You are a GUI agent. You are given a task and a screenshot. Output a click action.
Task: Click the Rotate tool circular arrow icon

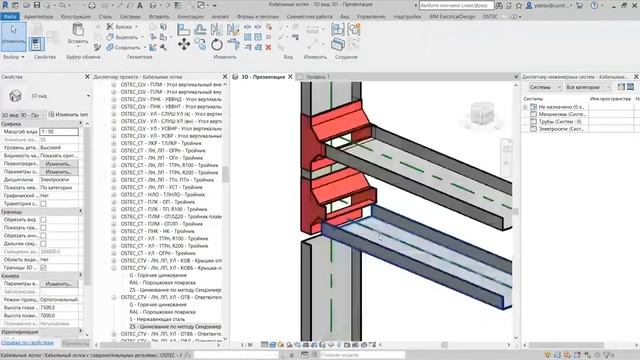coord(217,44)
